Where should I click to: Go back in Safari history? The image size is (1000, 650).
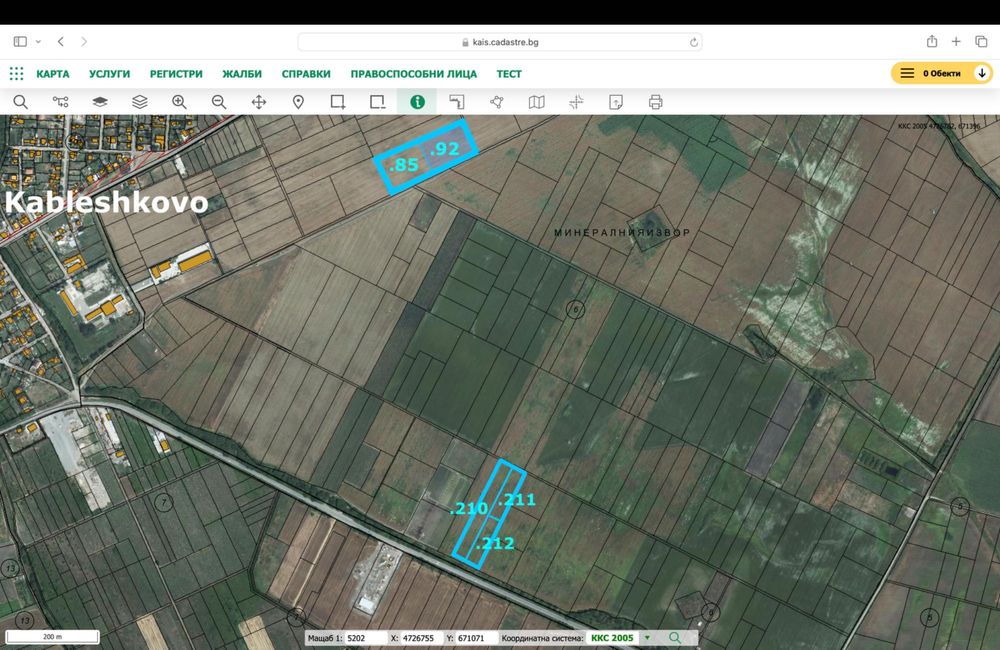click(x=61, y=41)
